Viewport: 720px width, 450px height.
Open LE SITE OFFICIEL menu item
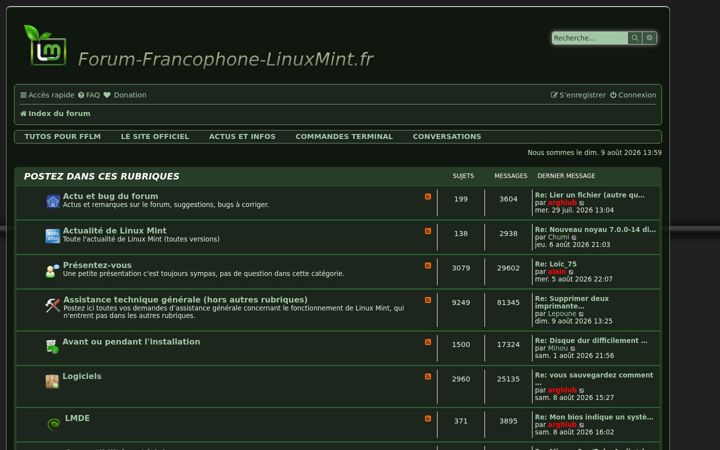point(155,136)
